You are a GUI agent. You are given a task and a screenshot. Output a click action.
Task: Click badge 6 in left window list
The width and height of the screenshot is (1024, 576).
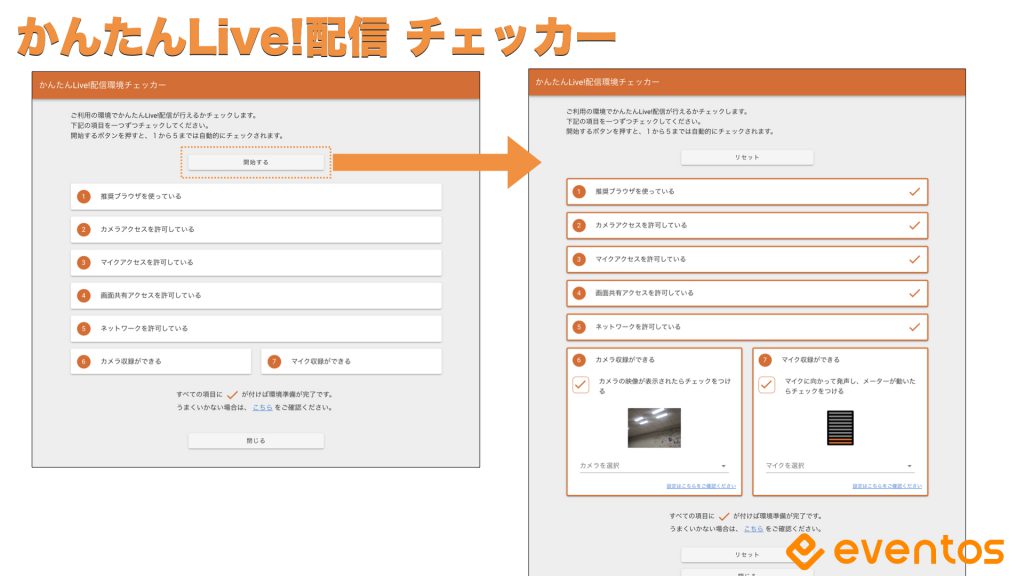point(84,361)
